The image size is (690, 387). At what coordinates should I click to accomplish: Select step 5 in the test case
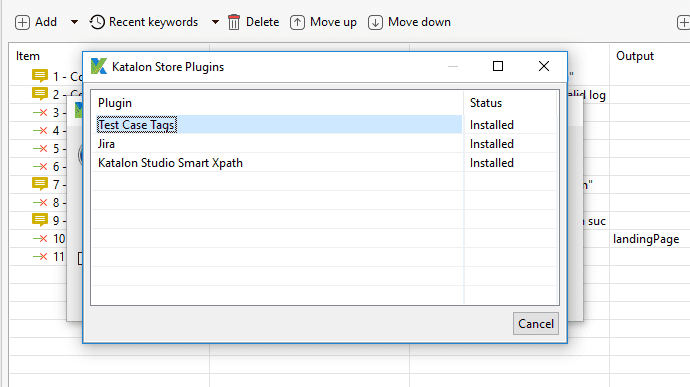point(49,149)
